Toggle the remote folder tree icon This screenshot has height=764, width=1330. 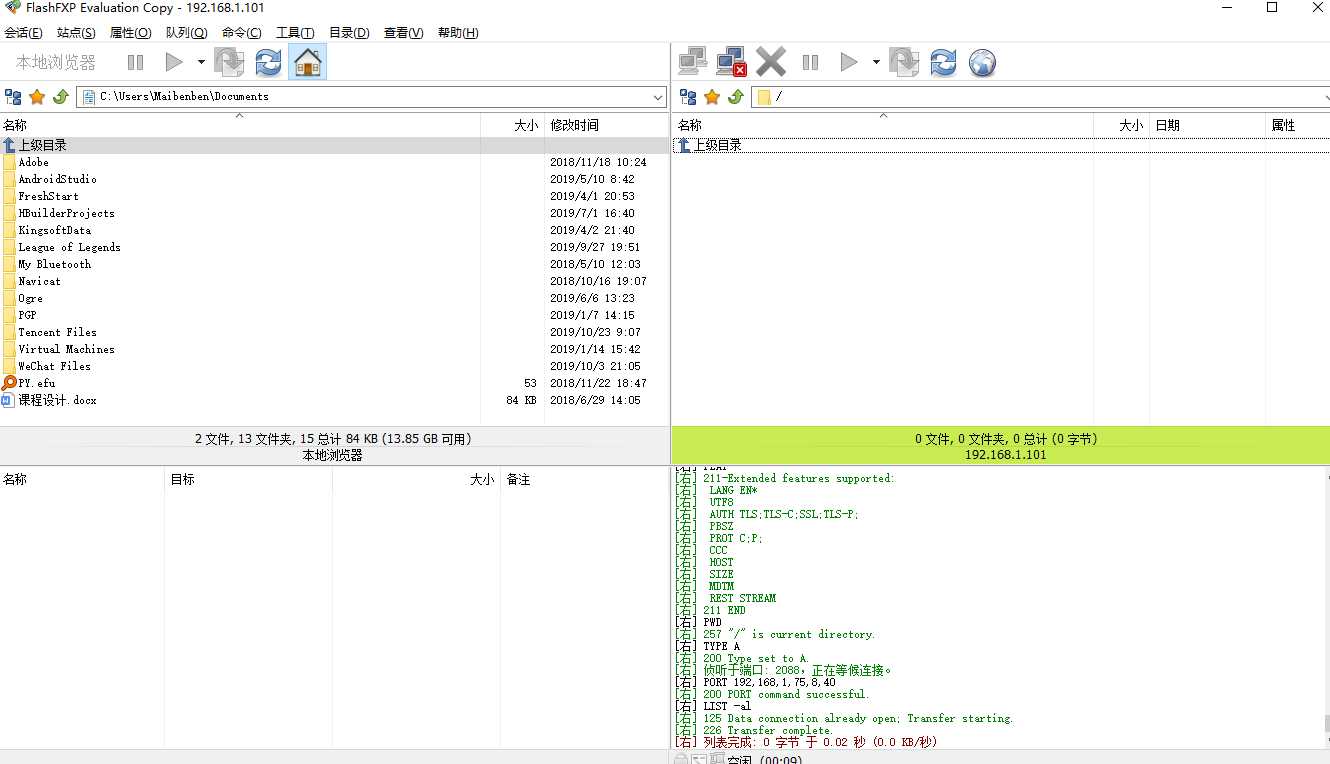point(688,97)
